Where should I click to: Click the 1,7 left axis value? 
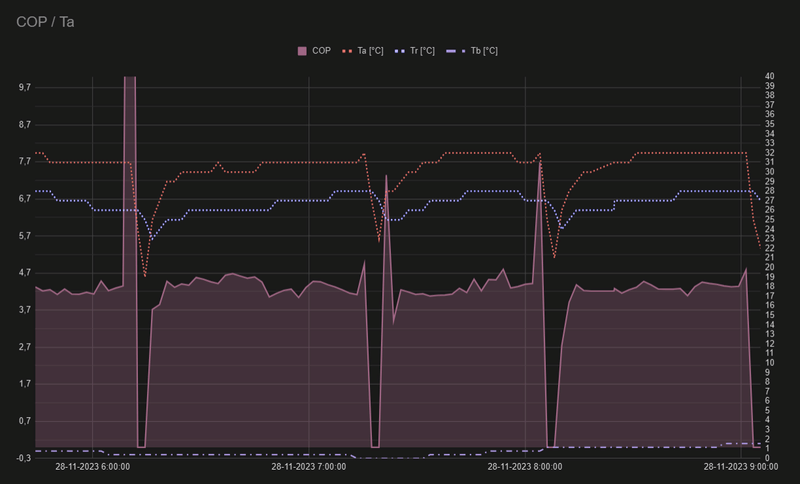(x=24, y=384)
